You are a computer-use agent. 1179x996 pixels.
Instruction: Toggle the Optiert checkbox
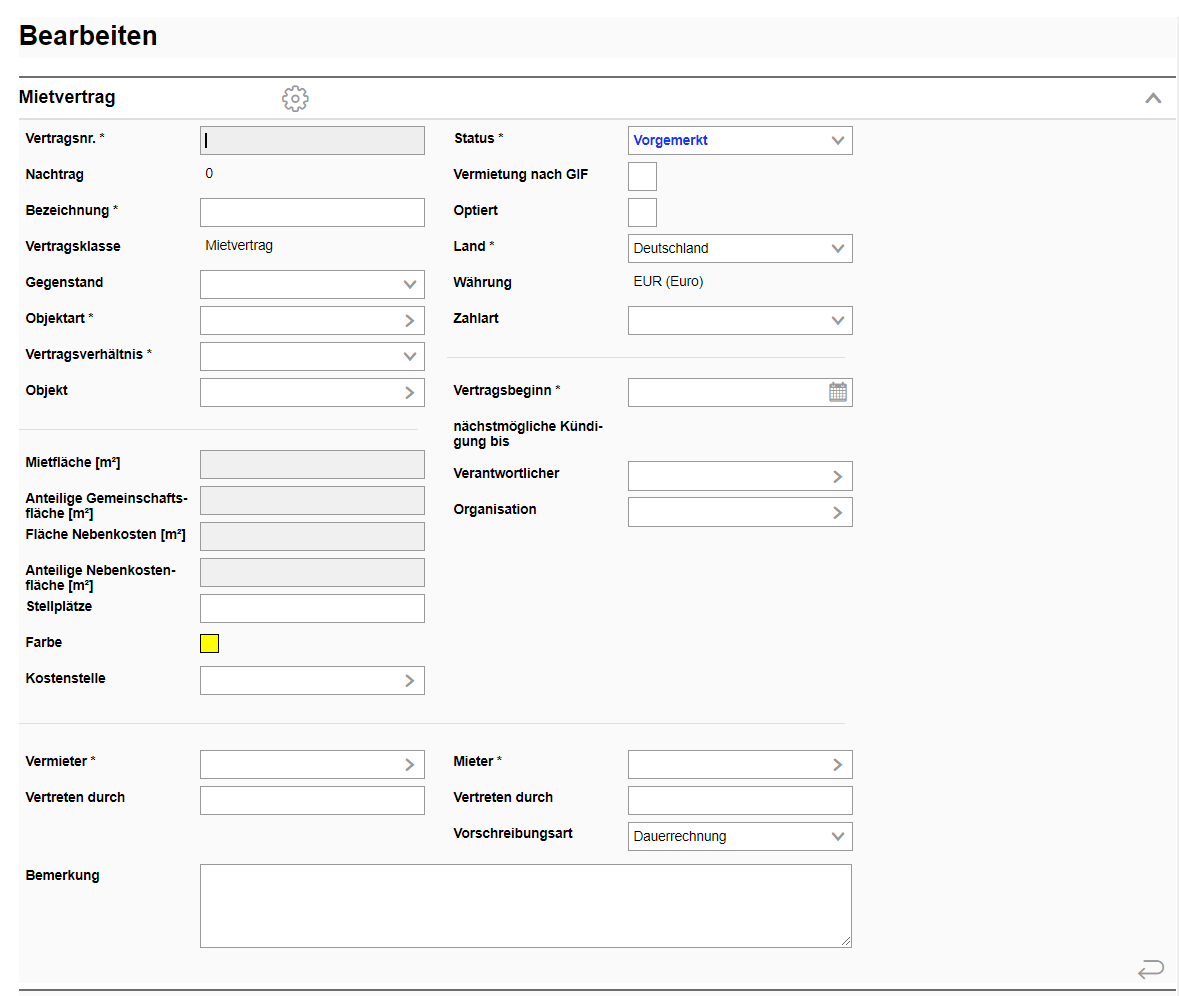click(642, 212)
